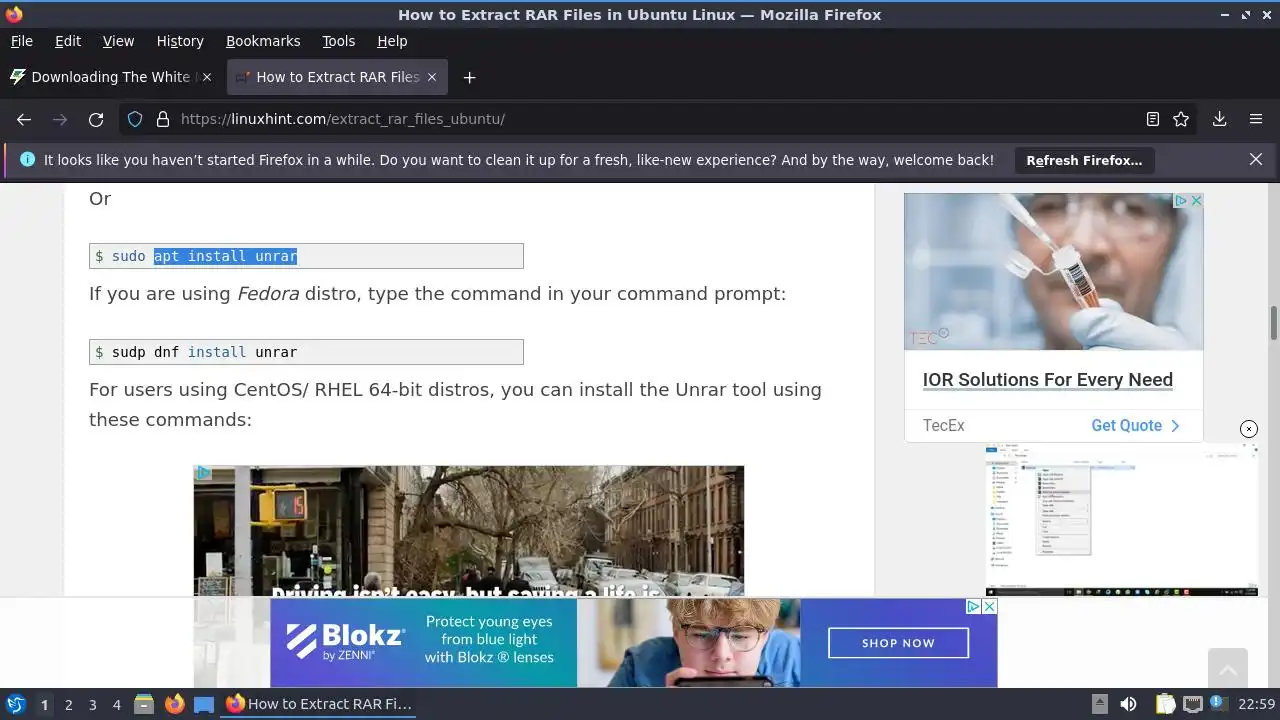Viewport: 1280px width, 720px height.
Task: Click the floating video thumbnail preview
Action: pos(1121,520)
